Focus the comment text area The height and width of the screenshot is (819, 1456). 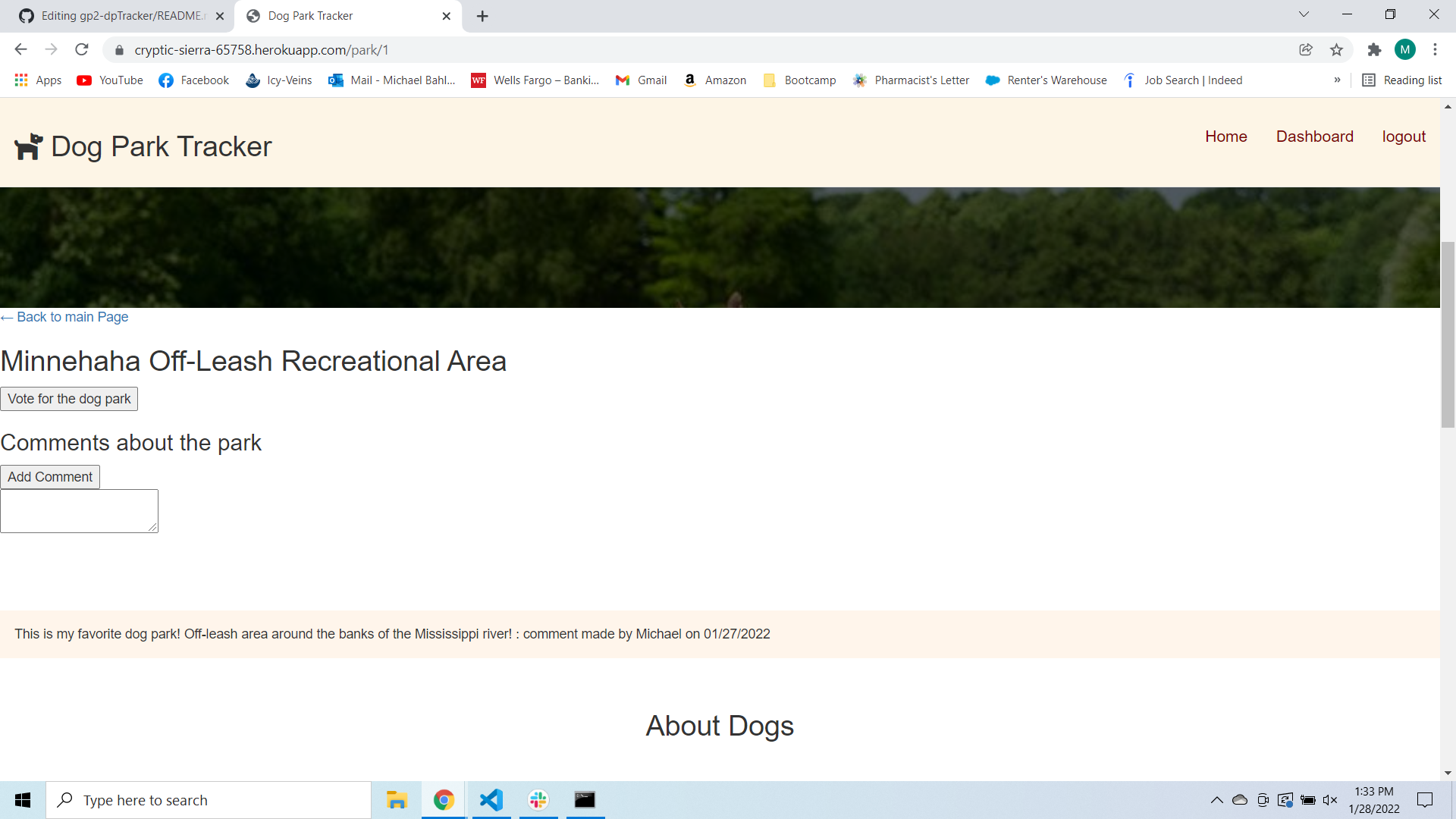79,510
